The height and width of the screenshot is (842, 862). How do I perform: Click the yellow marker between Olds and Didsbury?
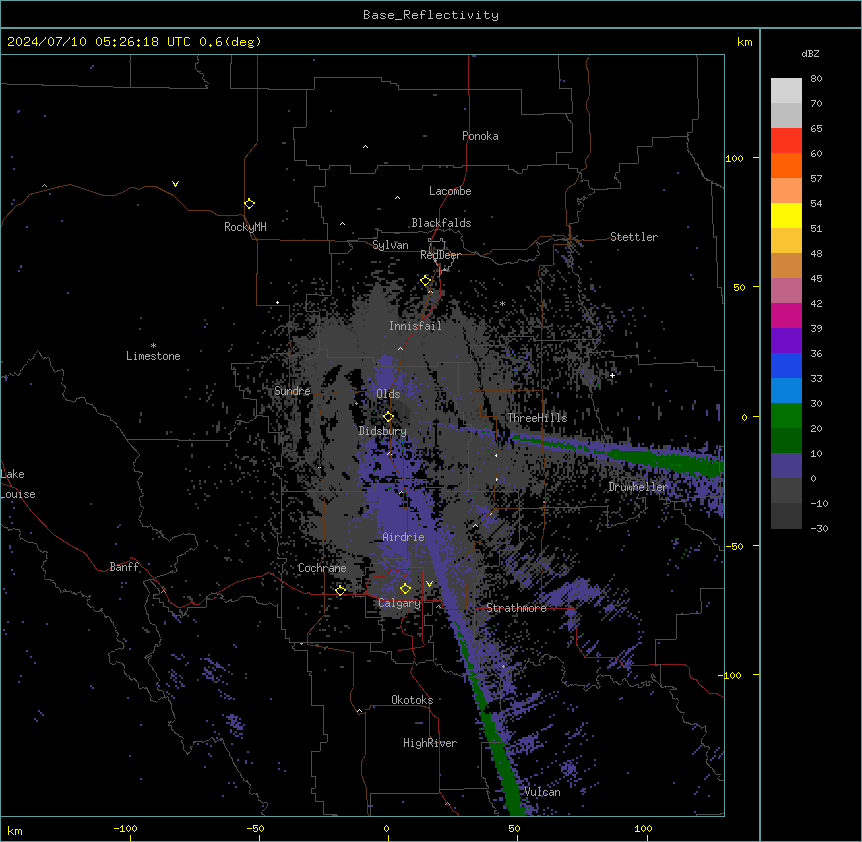point(389,417)
